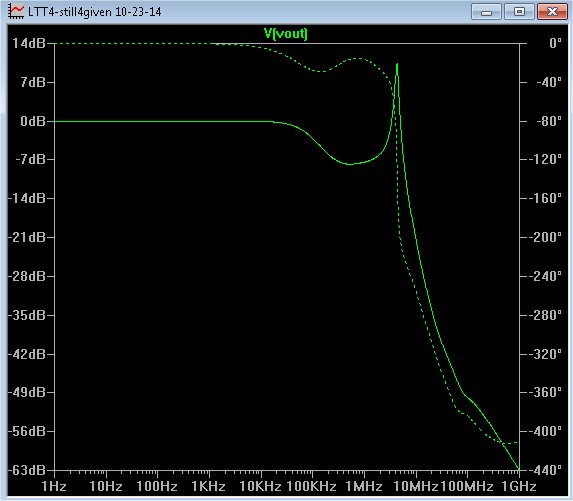573x501 pixels.
Task: Click the 0° label on phase axis
Action: 555,43
